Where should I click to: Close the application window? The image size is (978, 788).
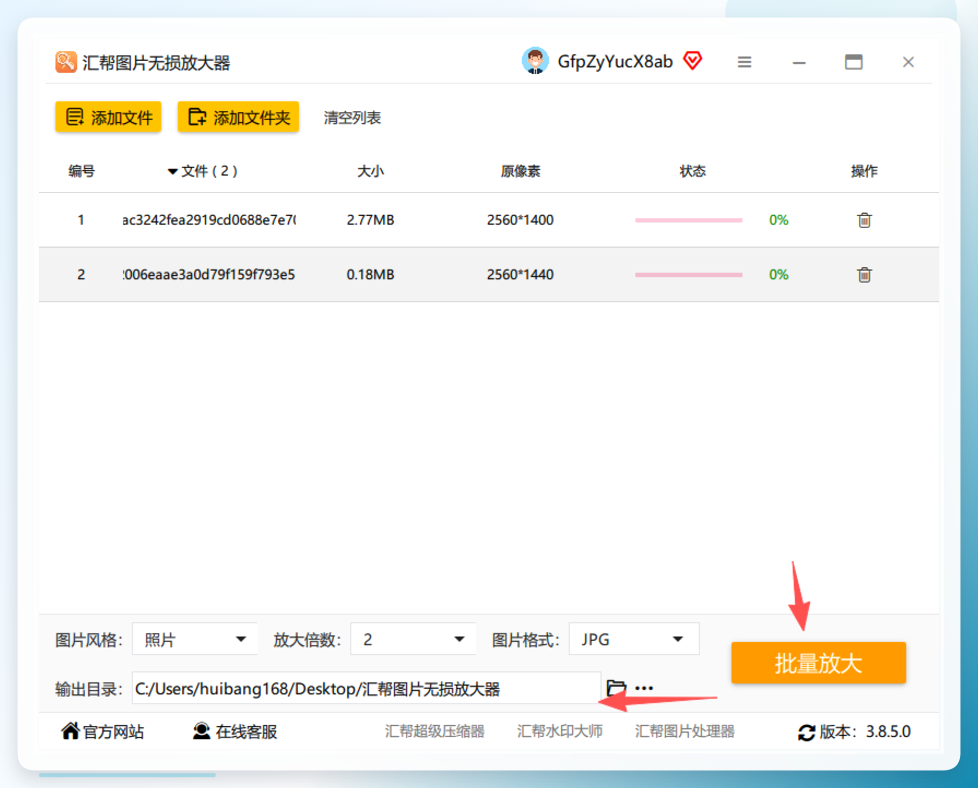[908, 62]
